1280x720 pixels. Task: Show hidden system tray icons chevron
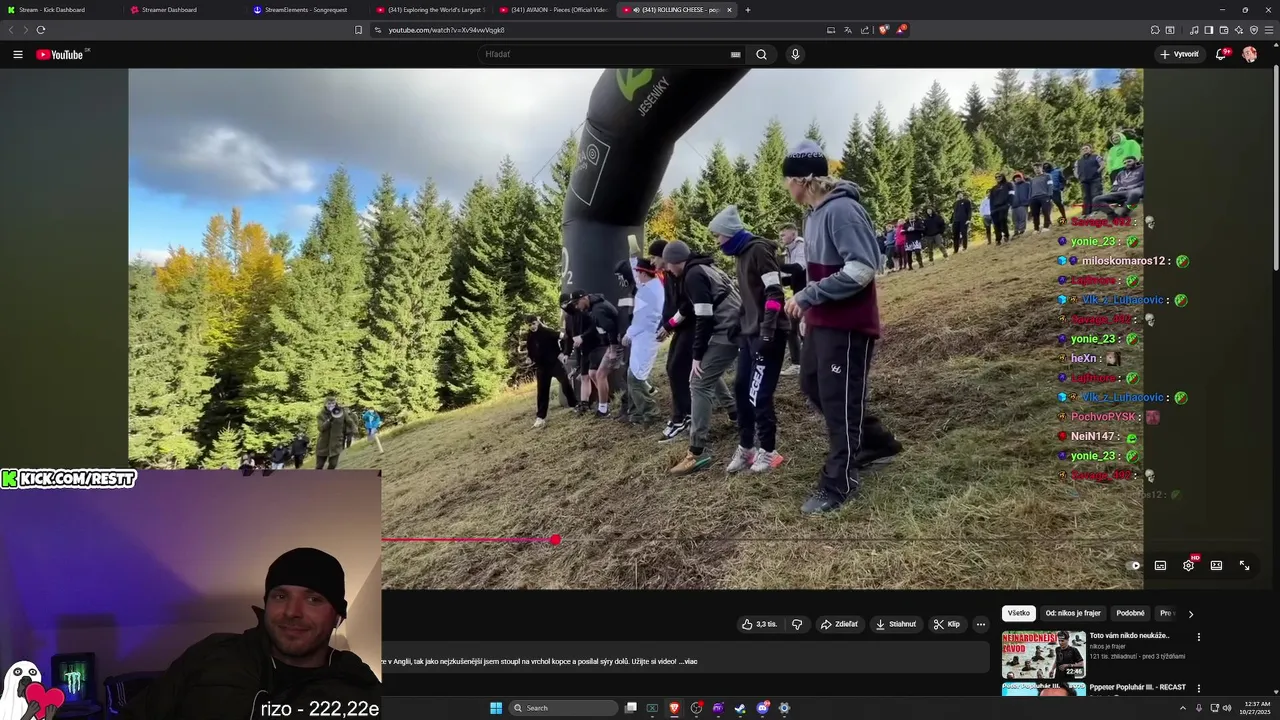1184,708
